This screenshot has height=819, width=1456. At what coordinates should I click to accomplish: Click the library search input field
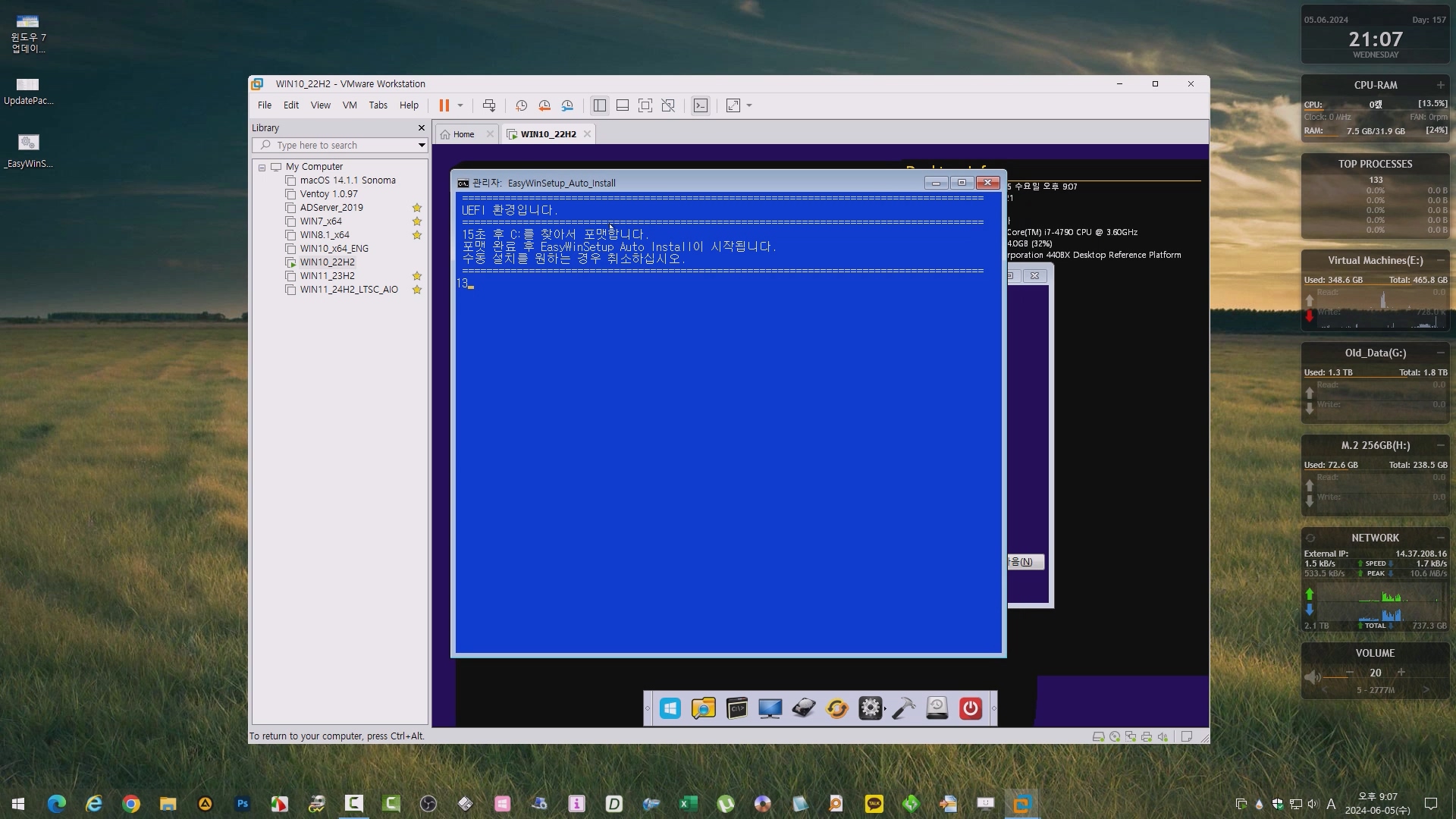pos(341,145)
